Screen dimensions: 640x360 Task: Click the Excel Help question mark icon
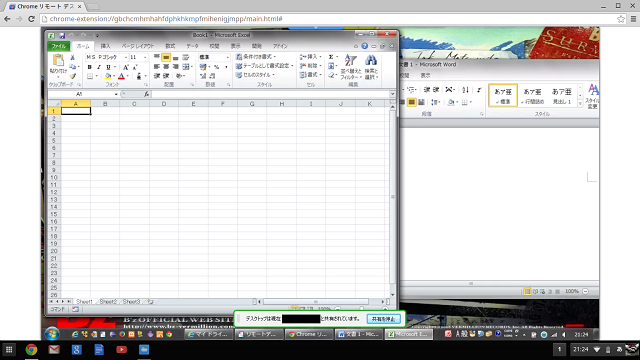(x=364, y=46)
